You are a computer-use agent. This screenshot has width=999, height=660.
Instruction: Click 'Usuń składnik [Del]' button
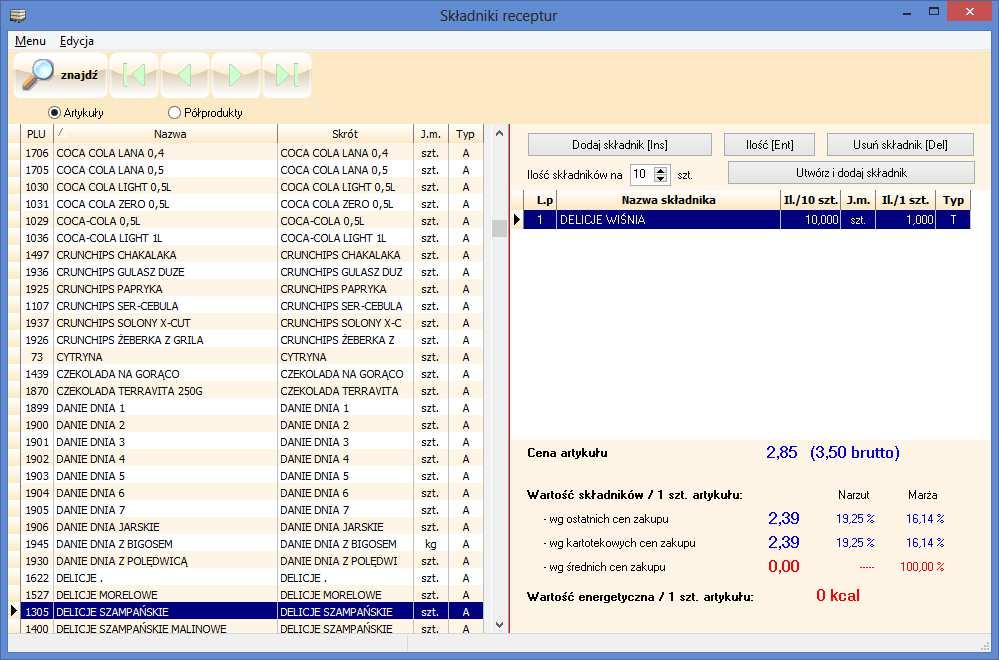tap(900, 145)
